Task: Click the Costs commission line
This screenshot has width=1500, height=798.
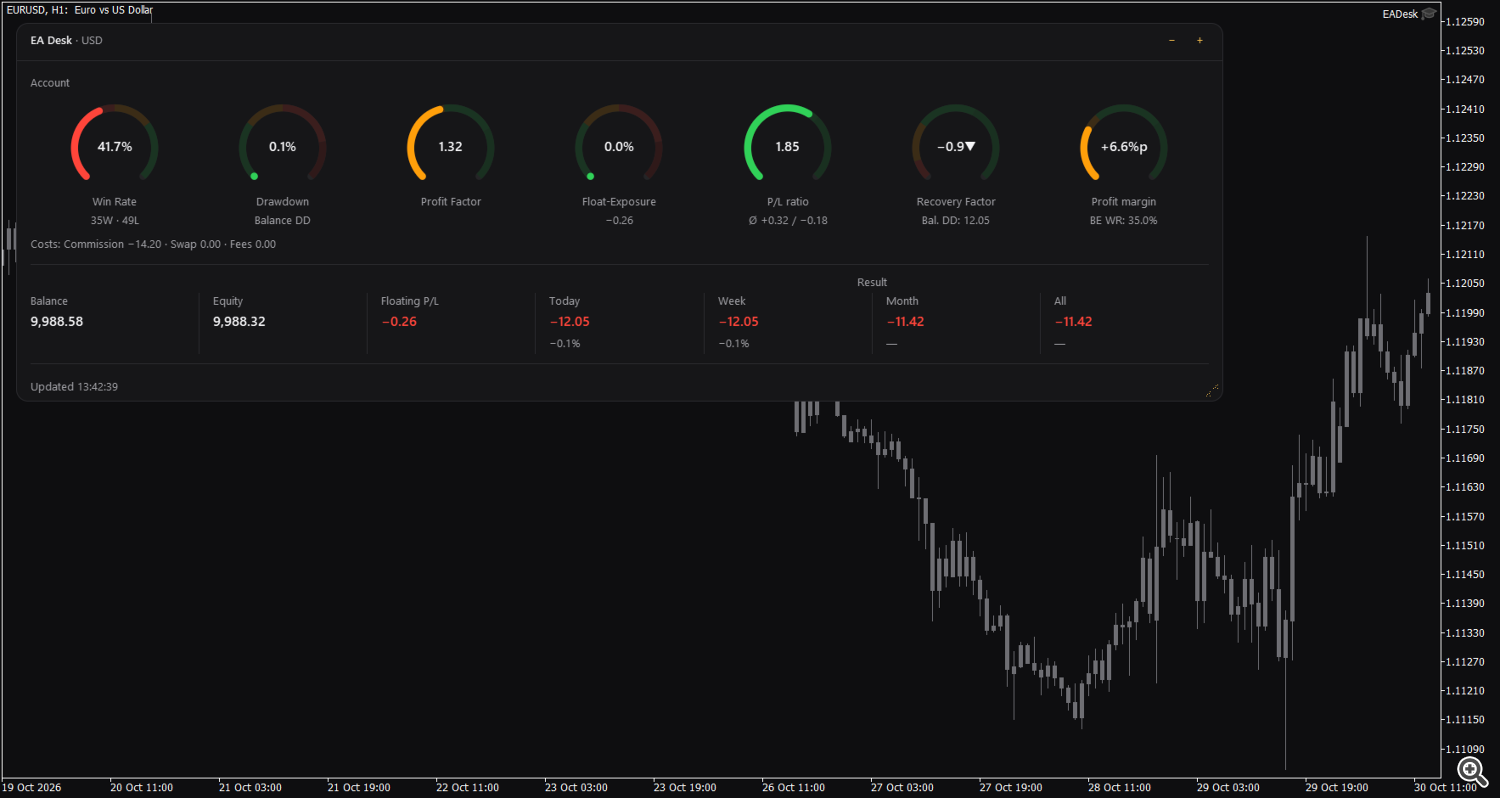Action: pyautogui.click(x=153, y=244)
